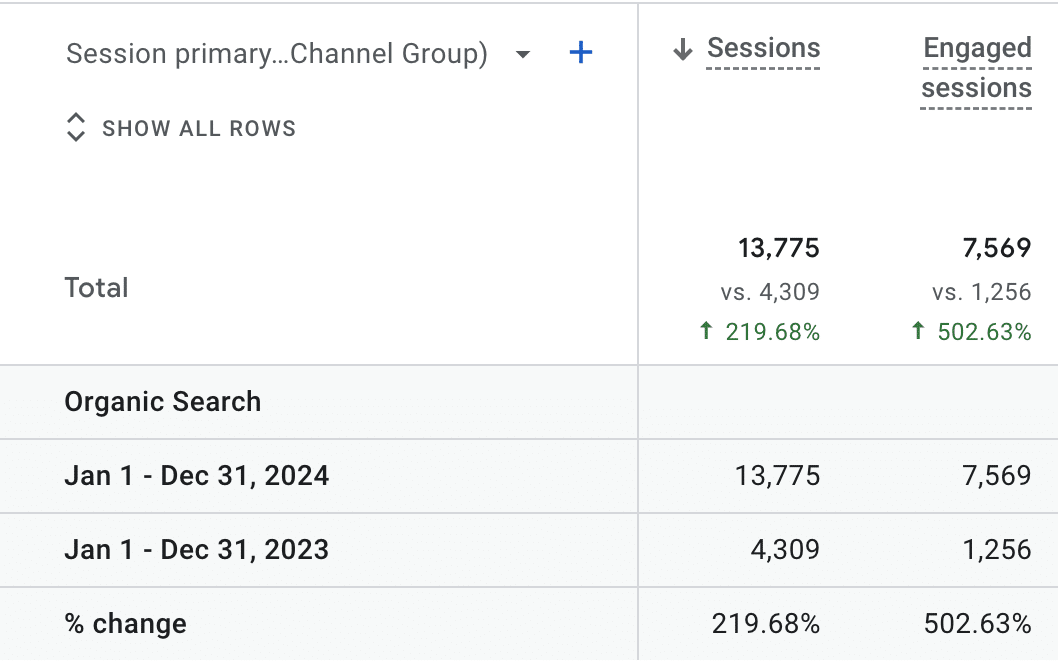This screenshot has width=1058, height=664.
Task: Click the bold total Sessions value 13,775
Action: [778, 248]
